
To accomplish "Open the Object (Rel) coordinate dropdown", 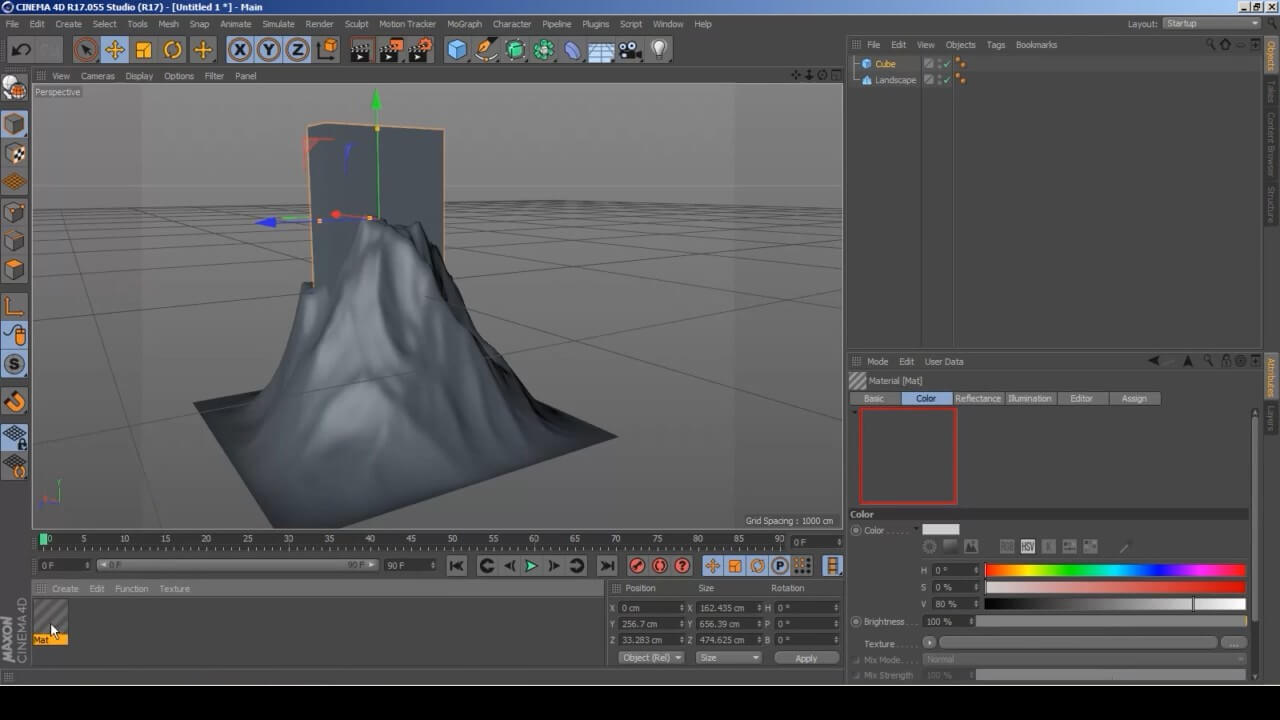I will pos(651,658).
